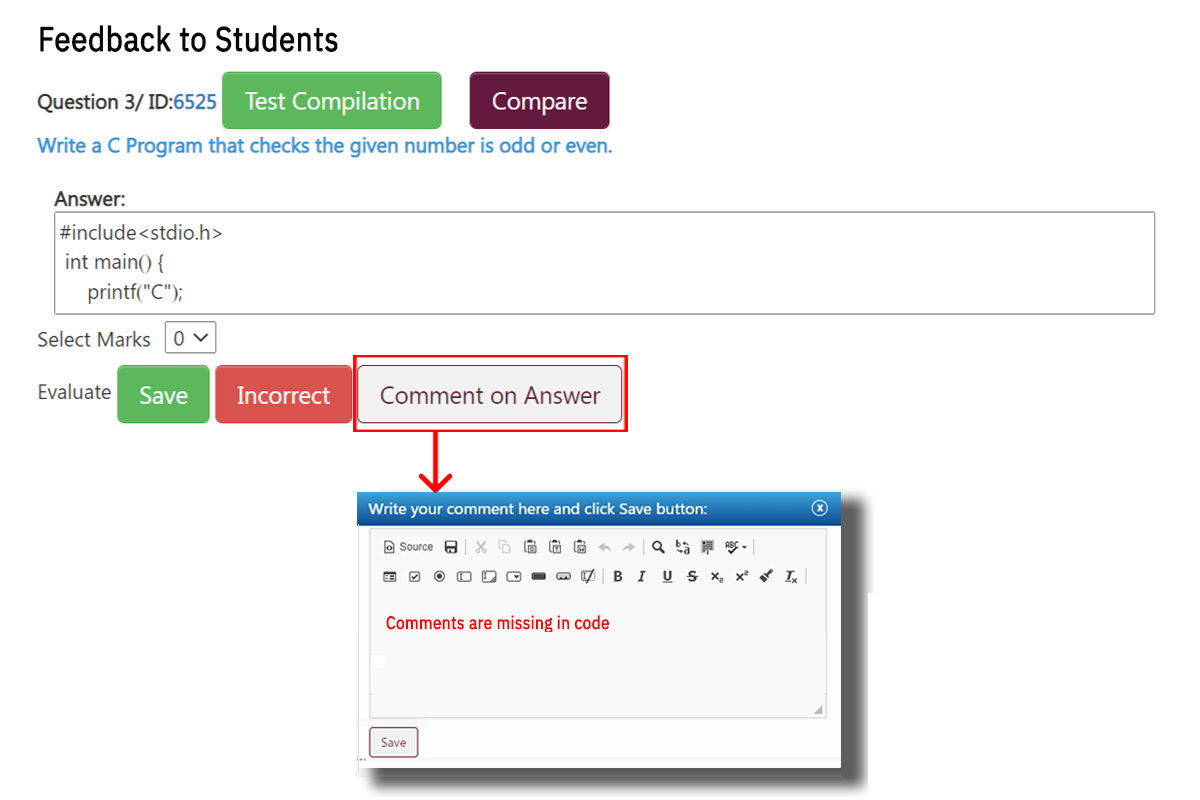1200x800 pixels.
Task: Click the floppy-disk Save icon in editor toolbar
Action: click(451, 547)
